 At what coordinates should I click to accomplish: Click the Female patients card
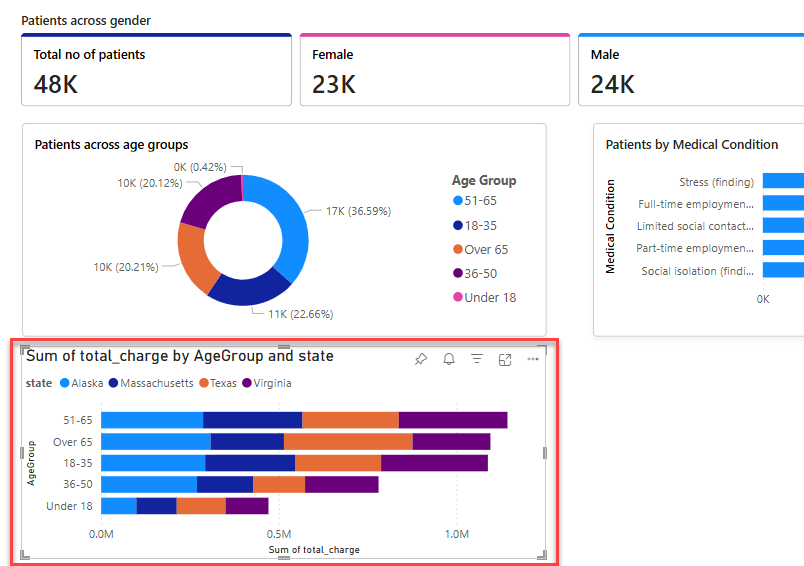pos(435,70)
